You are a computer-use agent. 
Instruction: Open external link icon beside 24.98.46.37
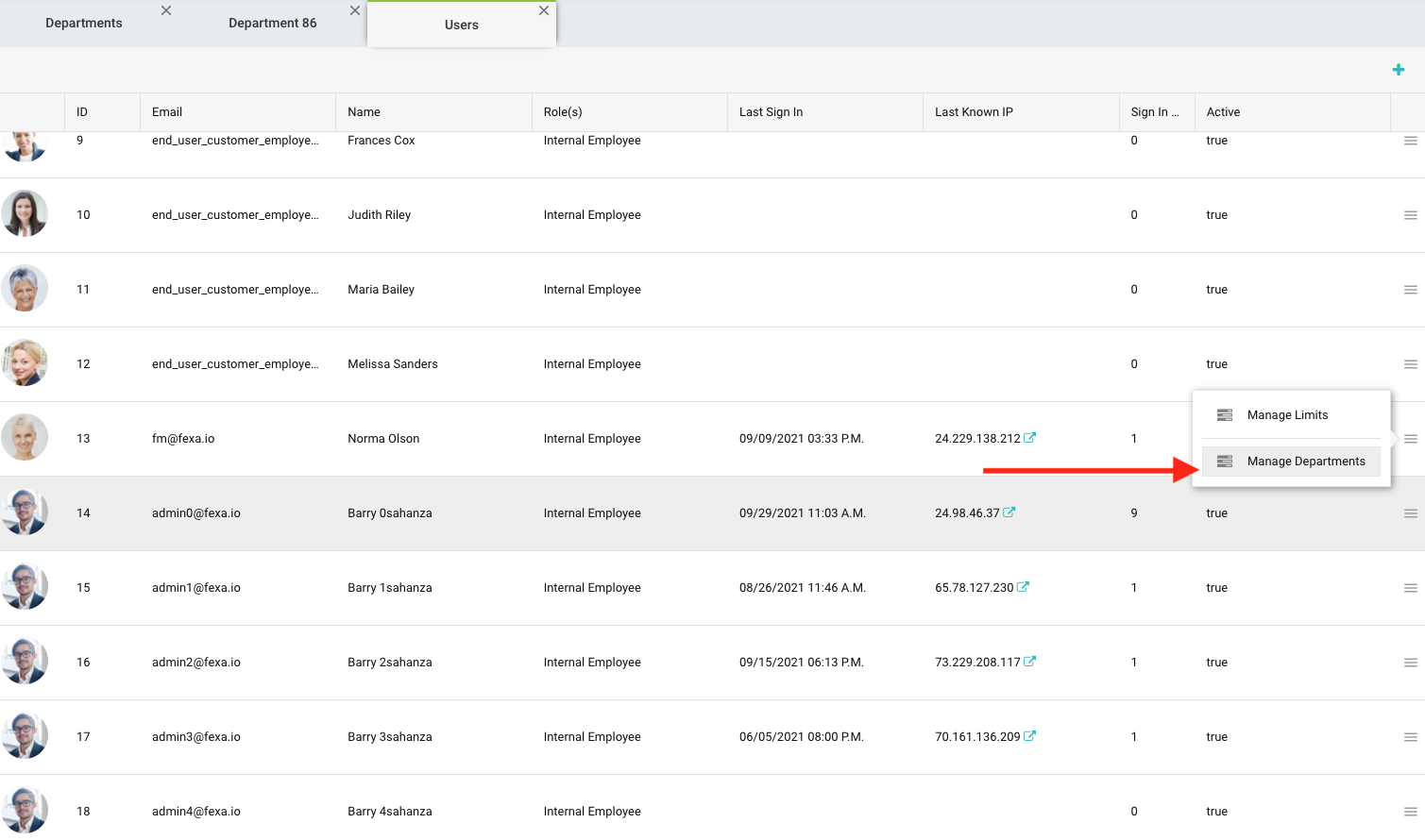(1009, 512)
